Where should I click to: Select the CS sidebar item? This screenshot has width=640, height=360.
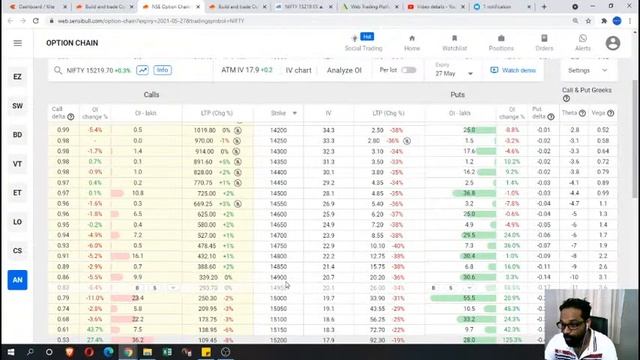pyautogui.click(x=17, y=251)
